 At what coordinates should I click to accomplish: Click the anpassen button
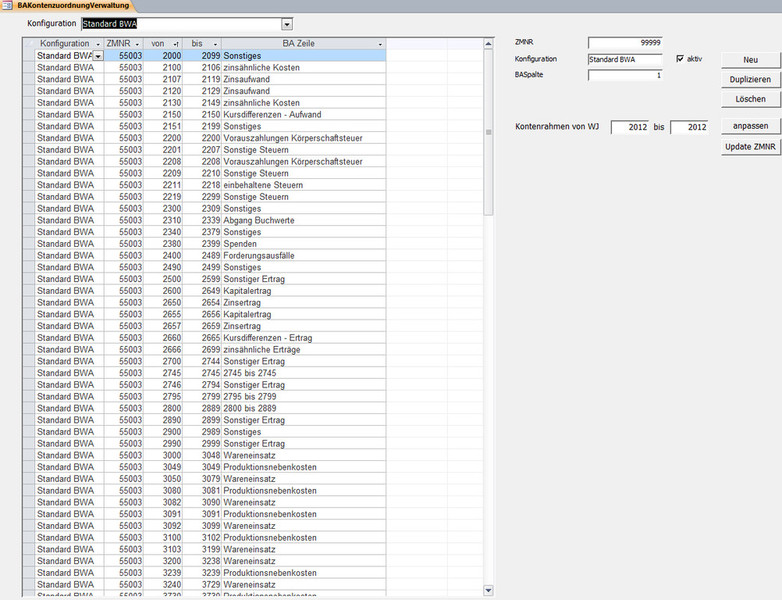(x=751, y=126)
